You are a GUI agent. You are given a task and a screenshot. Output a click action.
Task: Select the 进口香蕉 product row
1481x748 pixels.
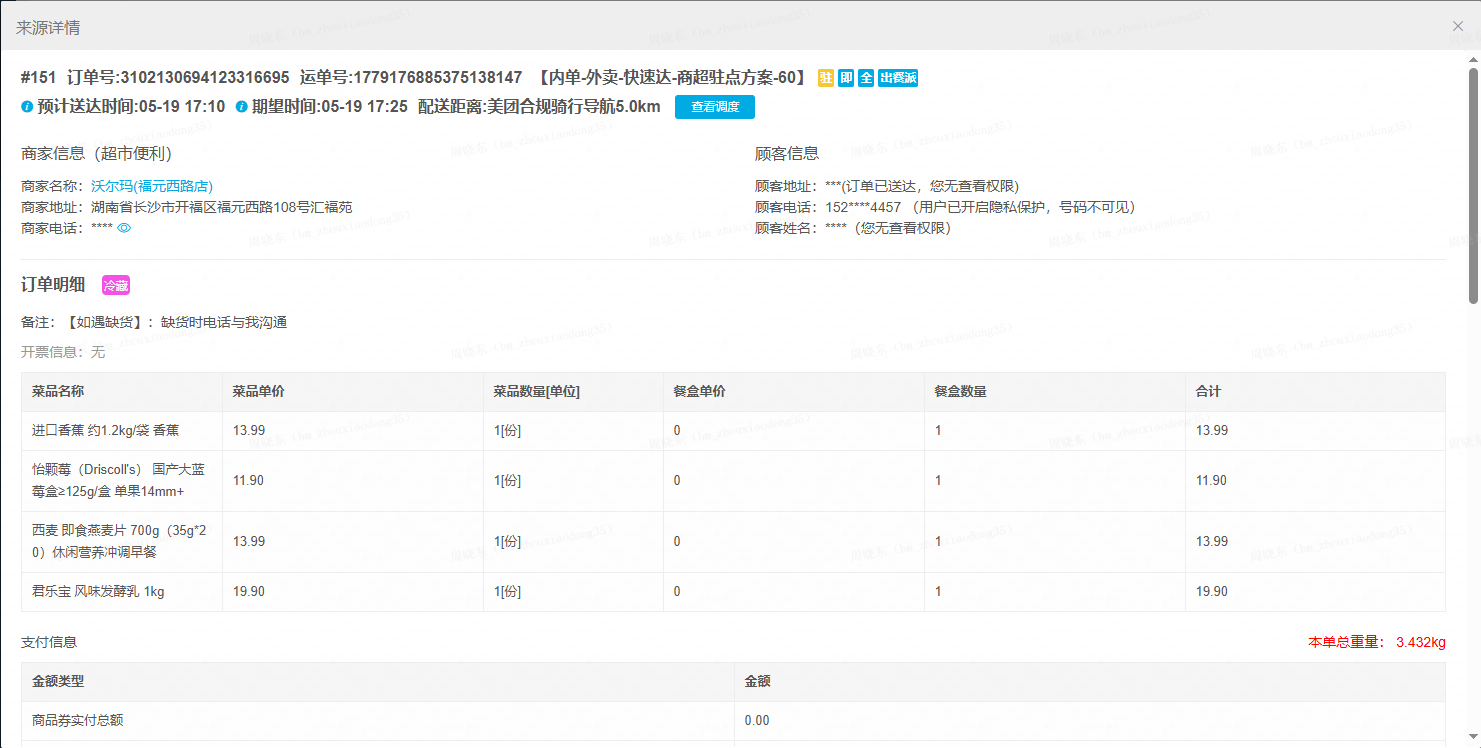click(x=733, y=431)
